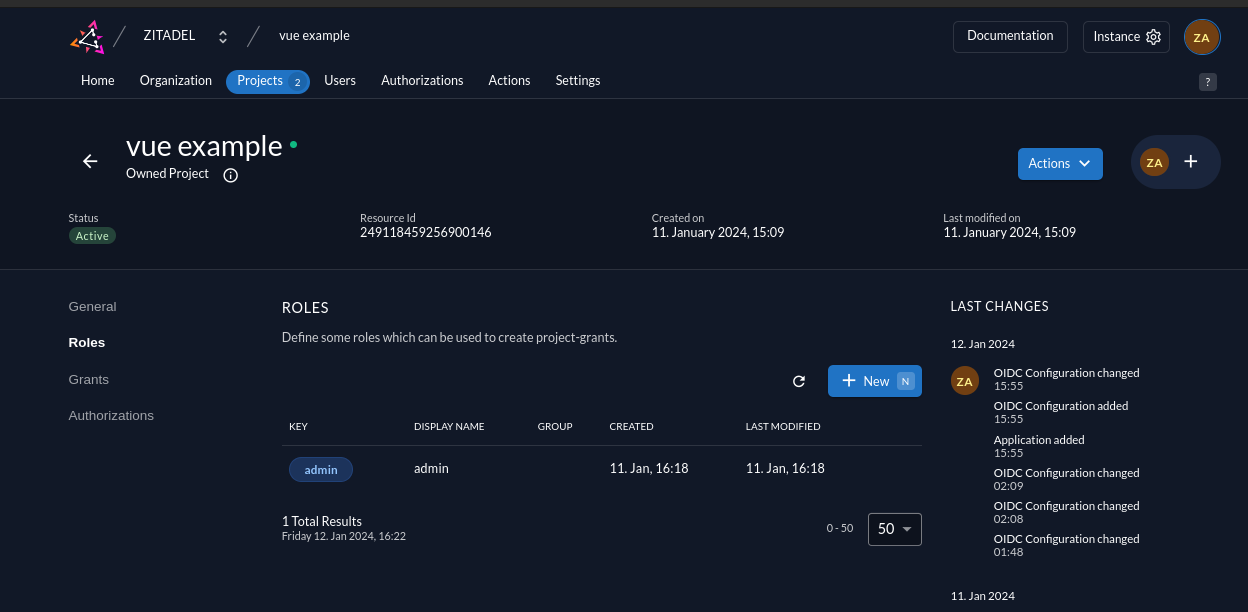Open the Documentation page
The width and height of the screenshot is (1248, 612).
point(1010,36)
